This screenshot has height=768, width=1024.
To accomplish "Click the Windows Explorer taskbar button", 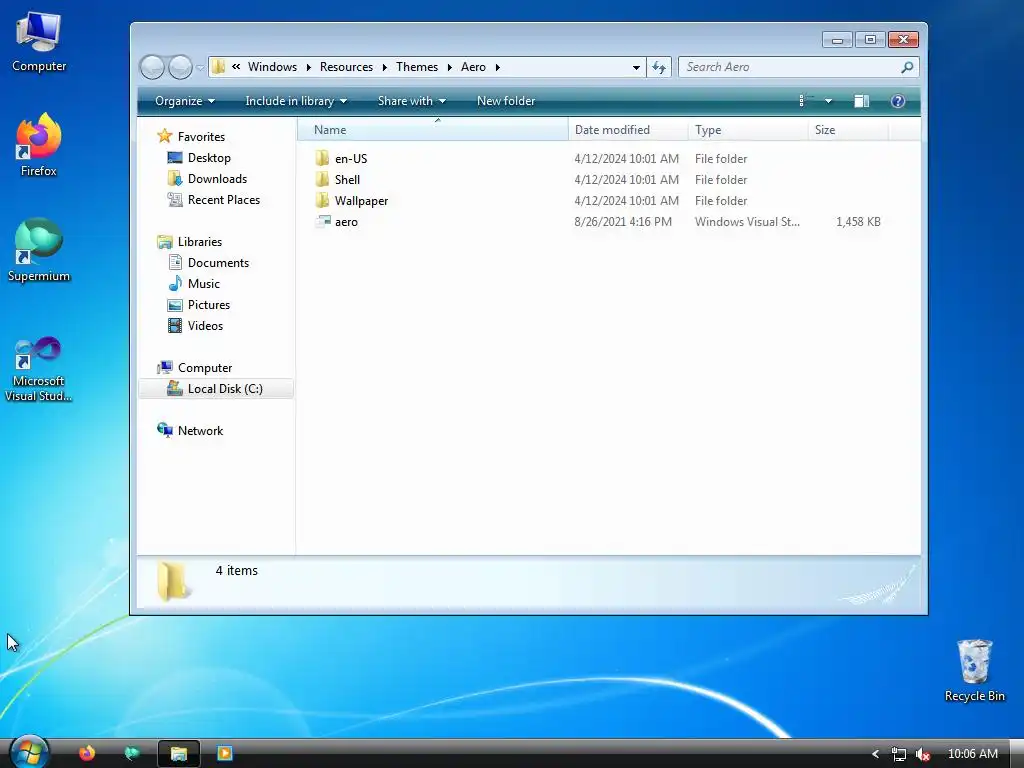I will pos(178,754).
